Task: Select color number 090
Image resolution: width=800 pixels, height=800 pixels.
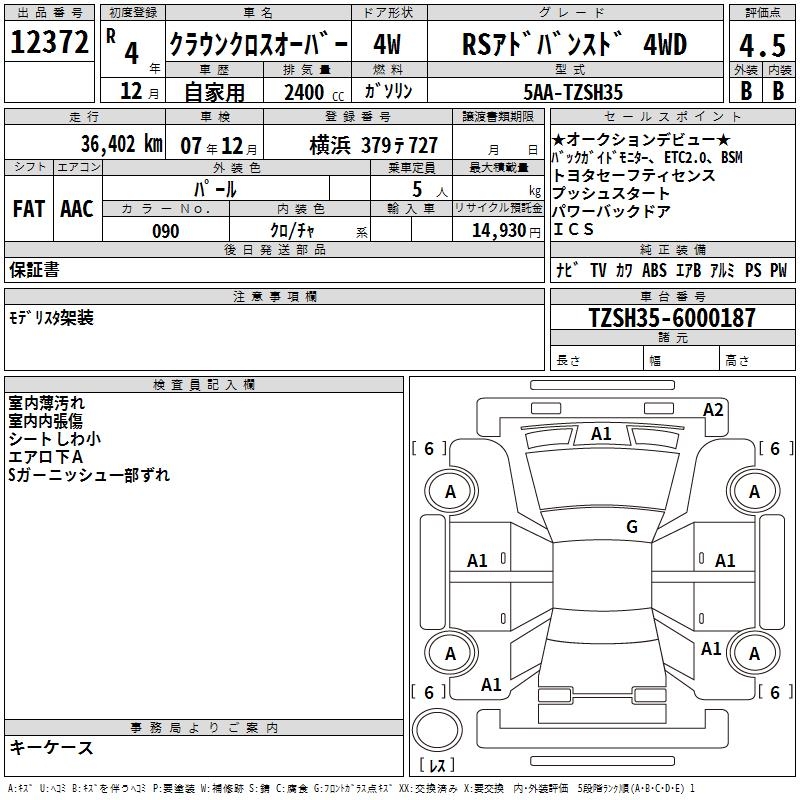Action: point(166,232)
